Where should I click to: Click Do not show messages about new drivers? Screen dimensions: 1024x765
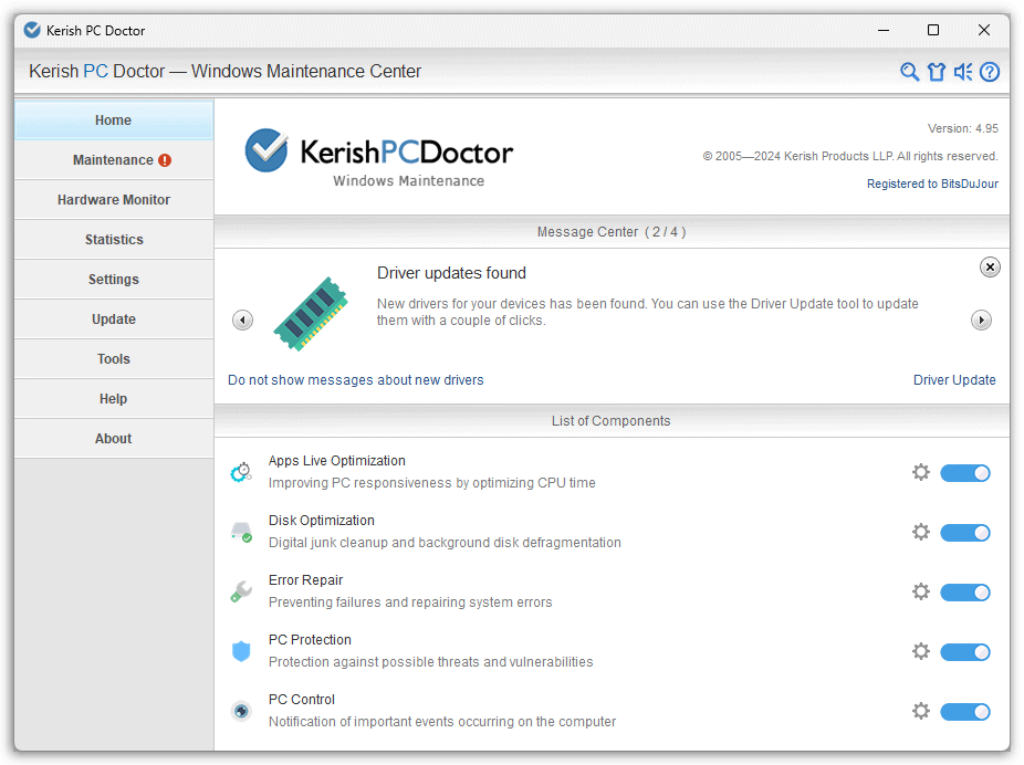click(x=356, y=380)
